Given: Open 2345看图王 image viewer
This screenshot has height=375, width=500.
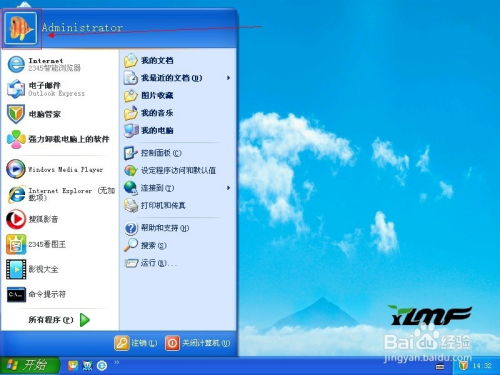Looking at the screenshot, I should [16, 244].
